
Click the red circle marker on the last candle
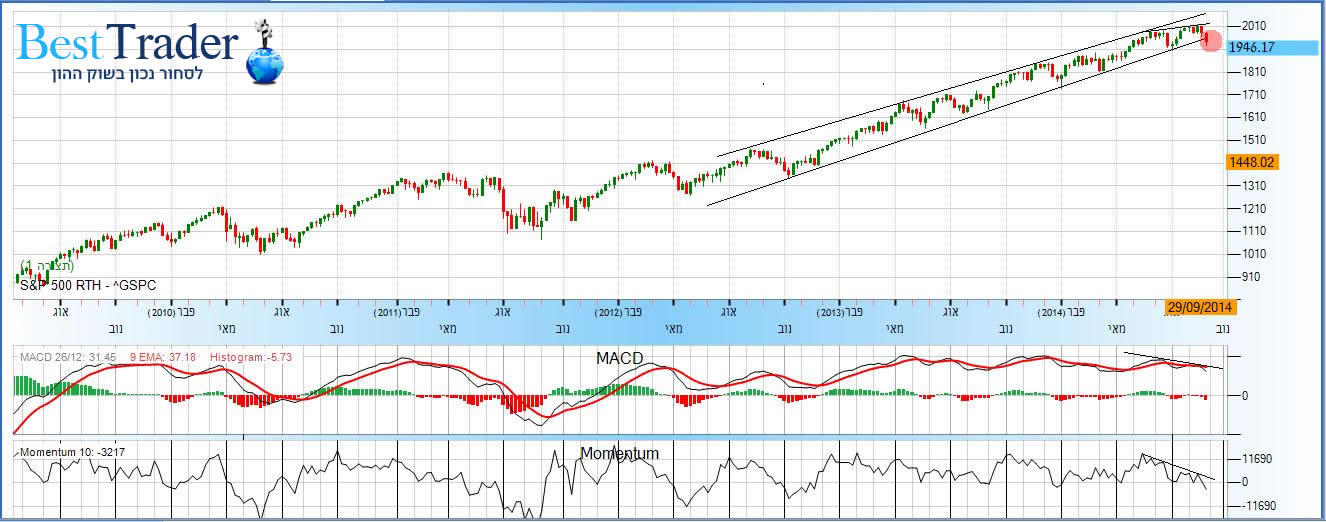coord(1210,41)
